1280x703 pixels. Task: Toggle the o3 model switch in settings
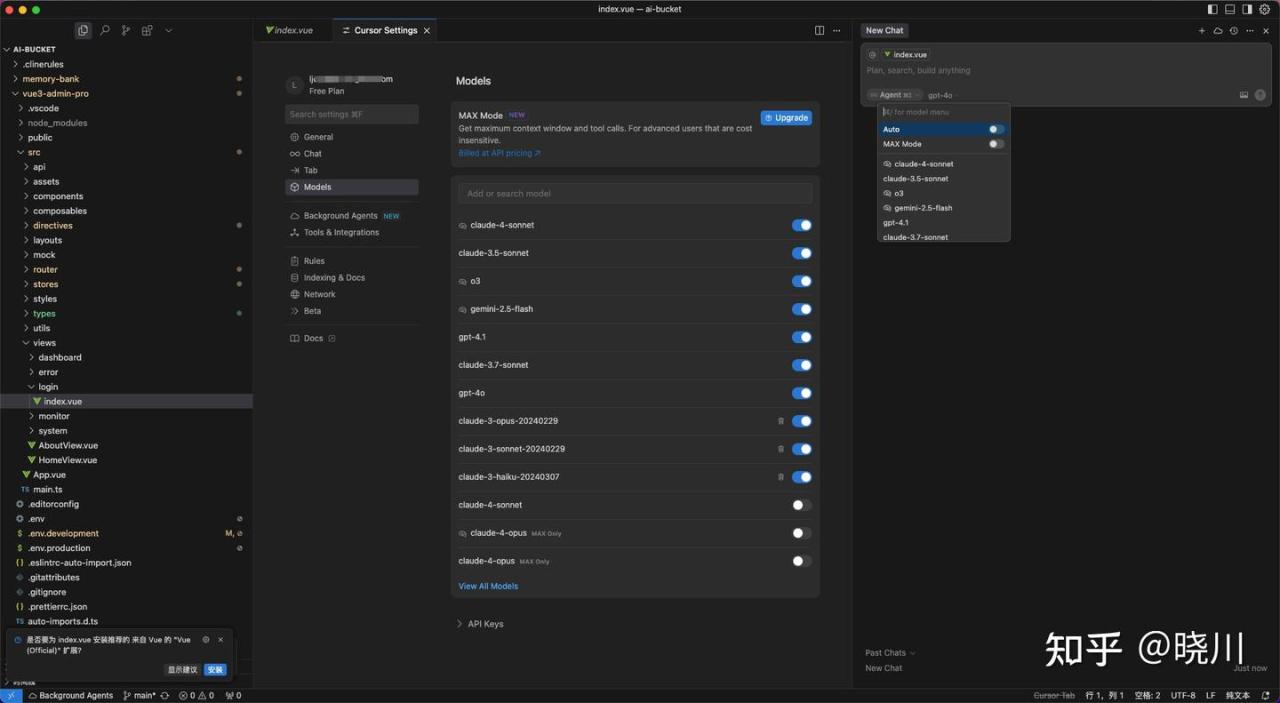[x=802, y=281]
